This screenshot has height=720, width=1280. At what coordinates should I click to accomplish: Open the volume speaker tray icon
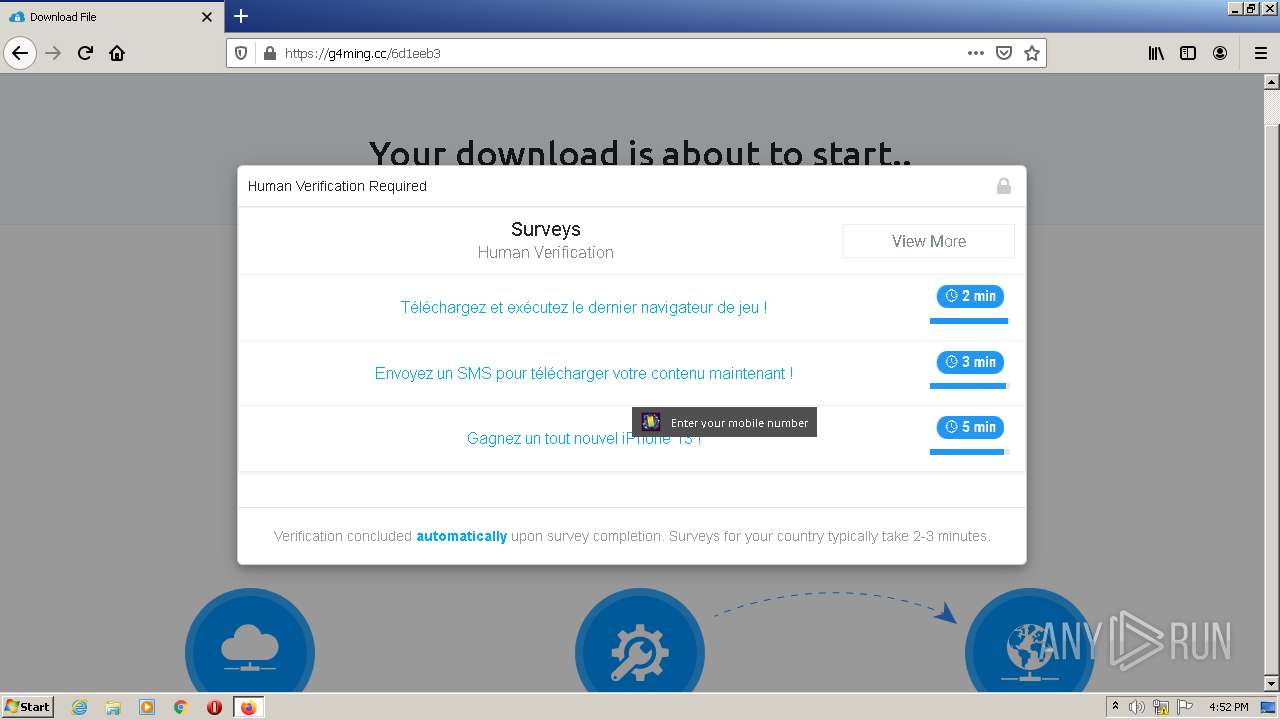[1138, 707]
